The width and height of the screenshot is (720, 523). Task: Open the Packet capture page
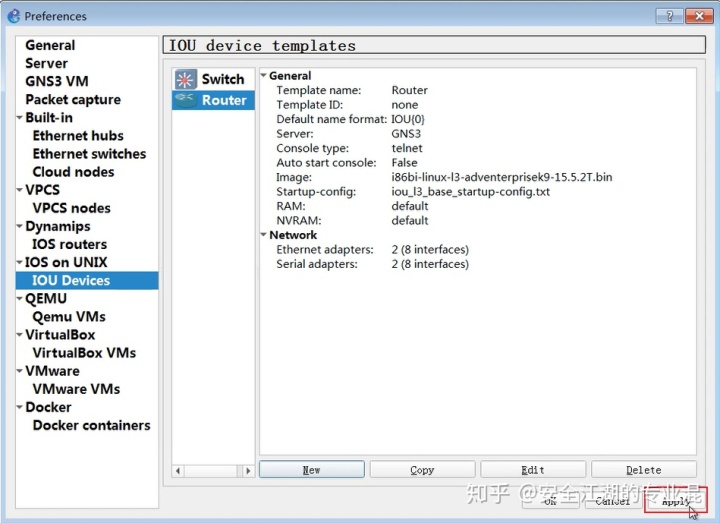(73, 99)
